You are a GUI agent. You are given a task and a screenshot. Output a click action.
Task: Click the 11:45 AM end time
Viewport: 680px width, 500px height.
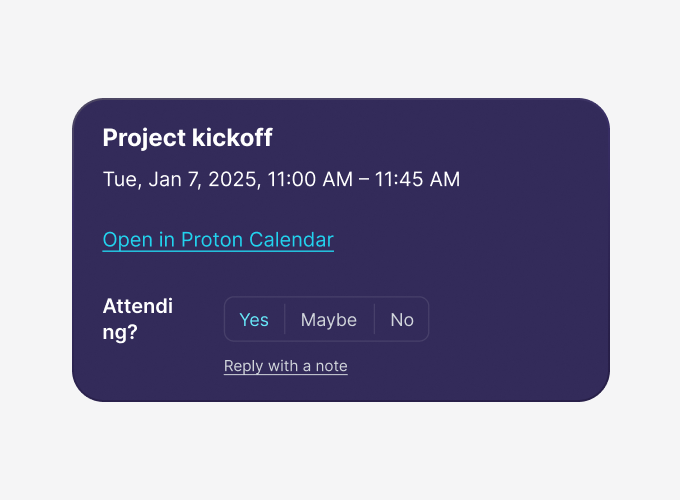417,180
